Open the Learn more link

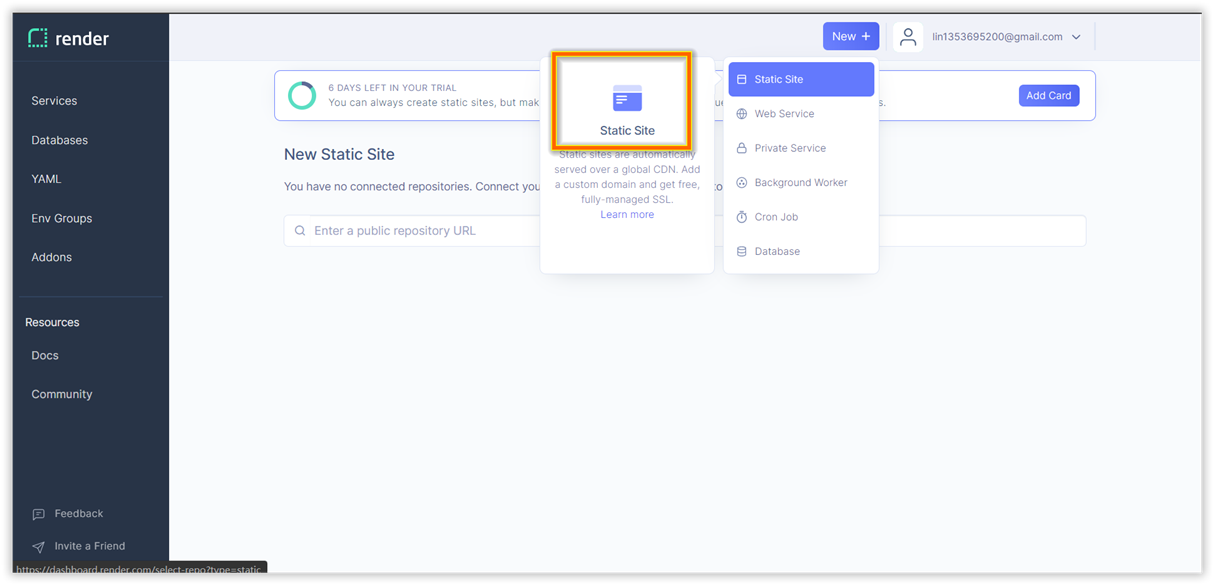tap(627, 214)
